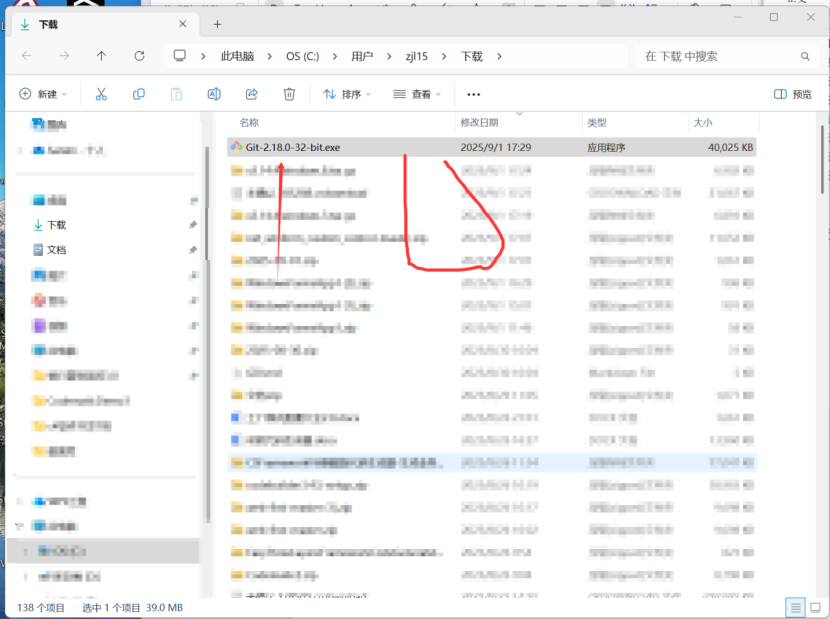Click OS (C:) breadcrumb
The height and width of the screenshot is (619, 830).
302,56
